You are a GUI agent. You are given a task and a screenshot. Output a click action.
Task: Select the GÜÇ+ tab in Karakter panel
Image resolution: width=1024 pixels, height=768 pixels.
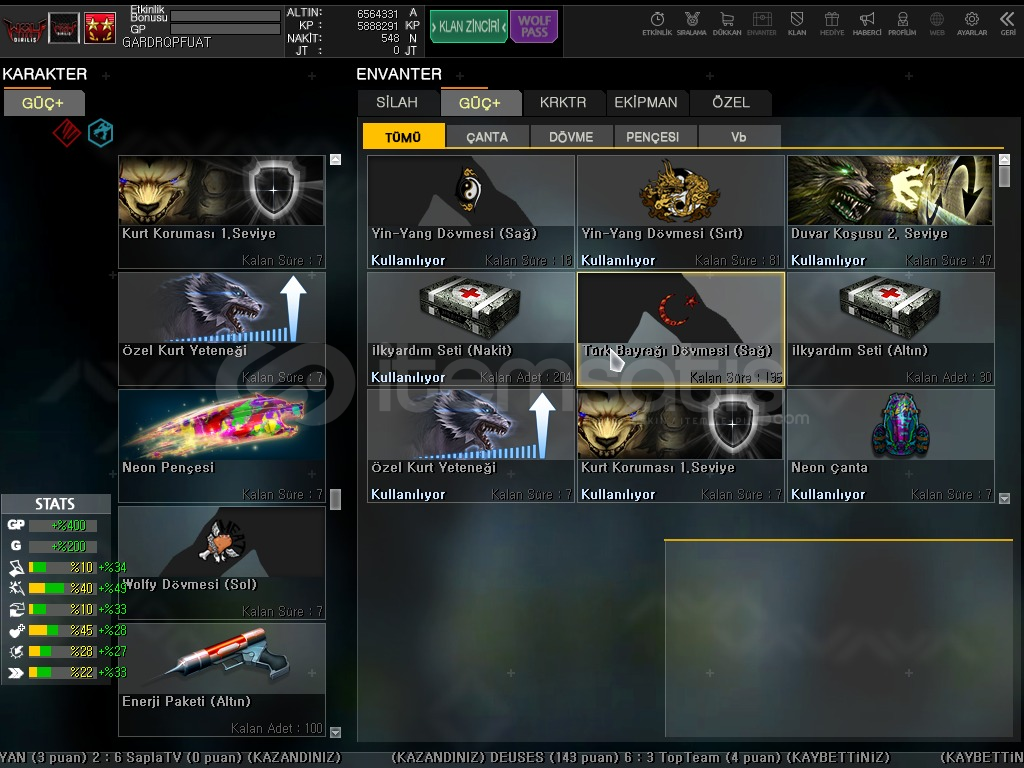44,103
